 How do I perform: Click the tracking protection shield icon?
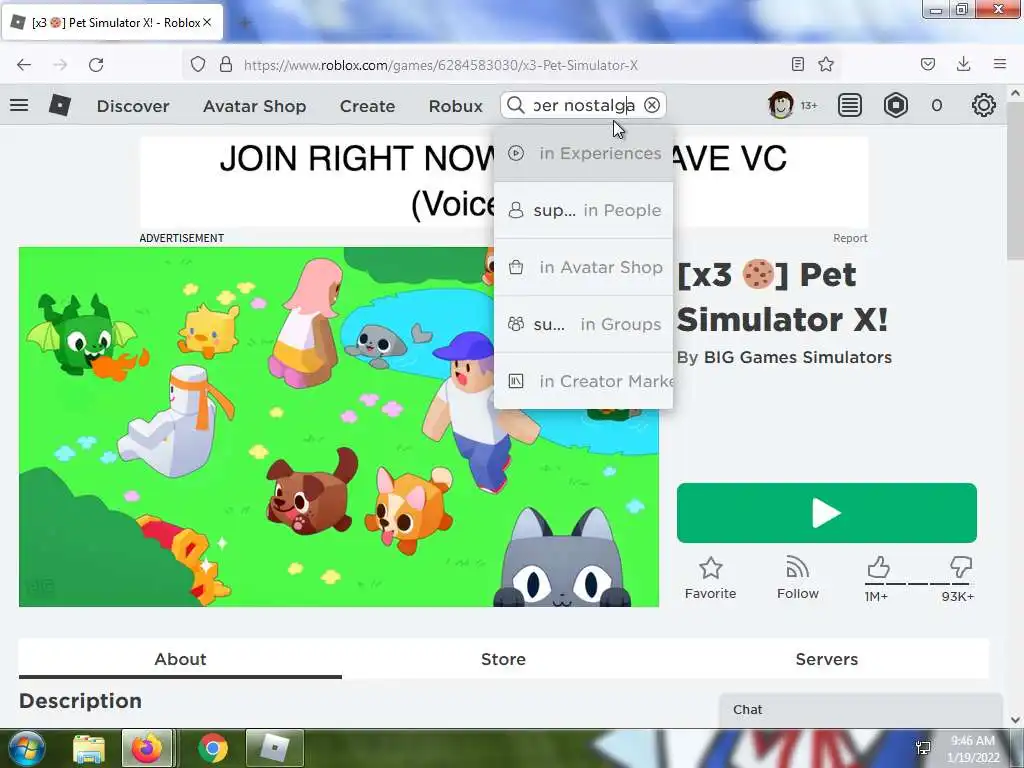pos(198,65)
